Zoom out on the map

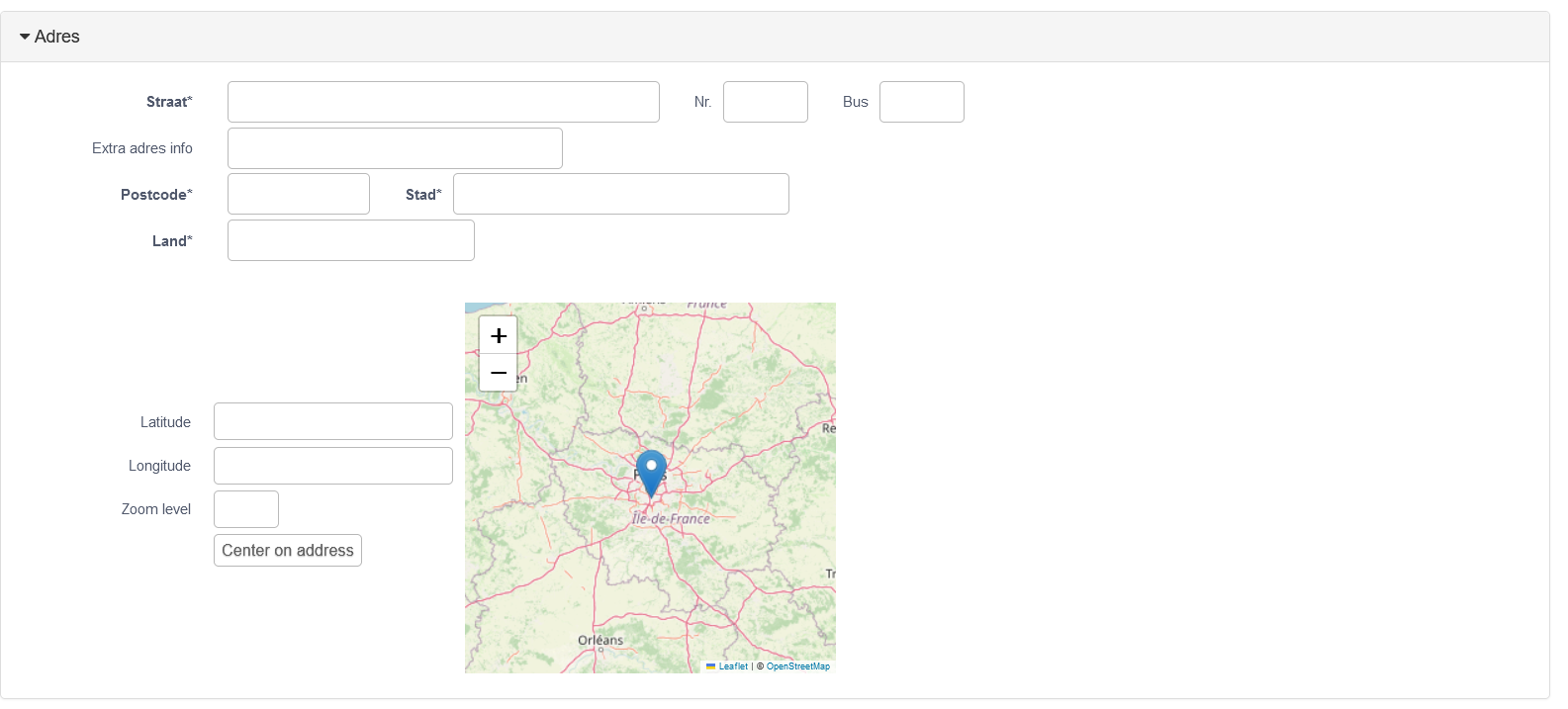tap(499, 373)
